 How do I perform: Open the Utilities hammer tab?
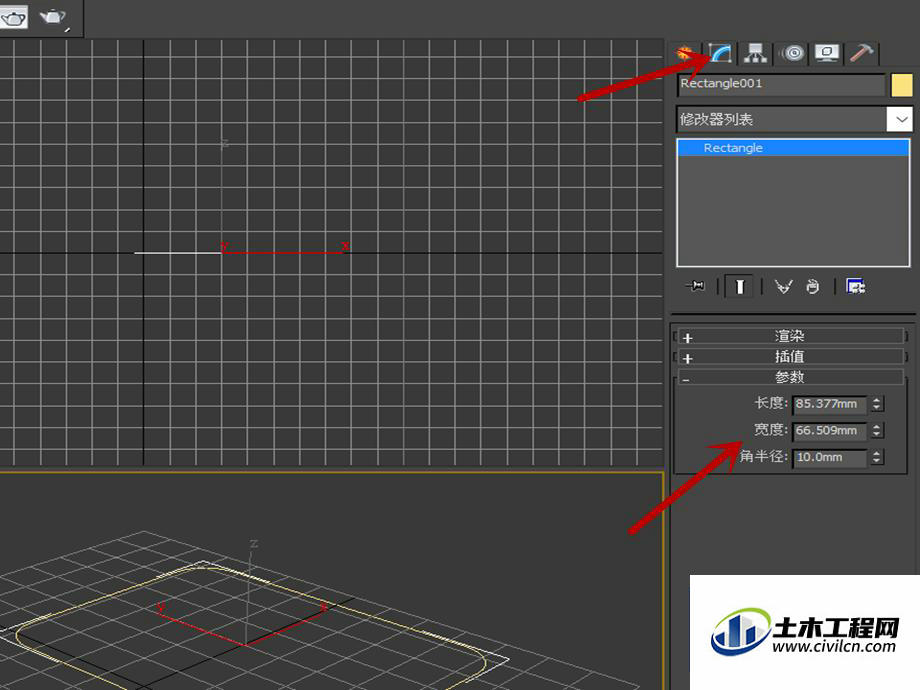(x=861, y=53)
